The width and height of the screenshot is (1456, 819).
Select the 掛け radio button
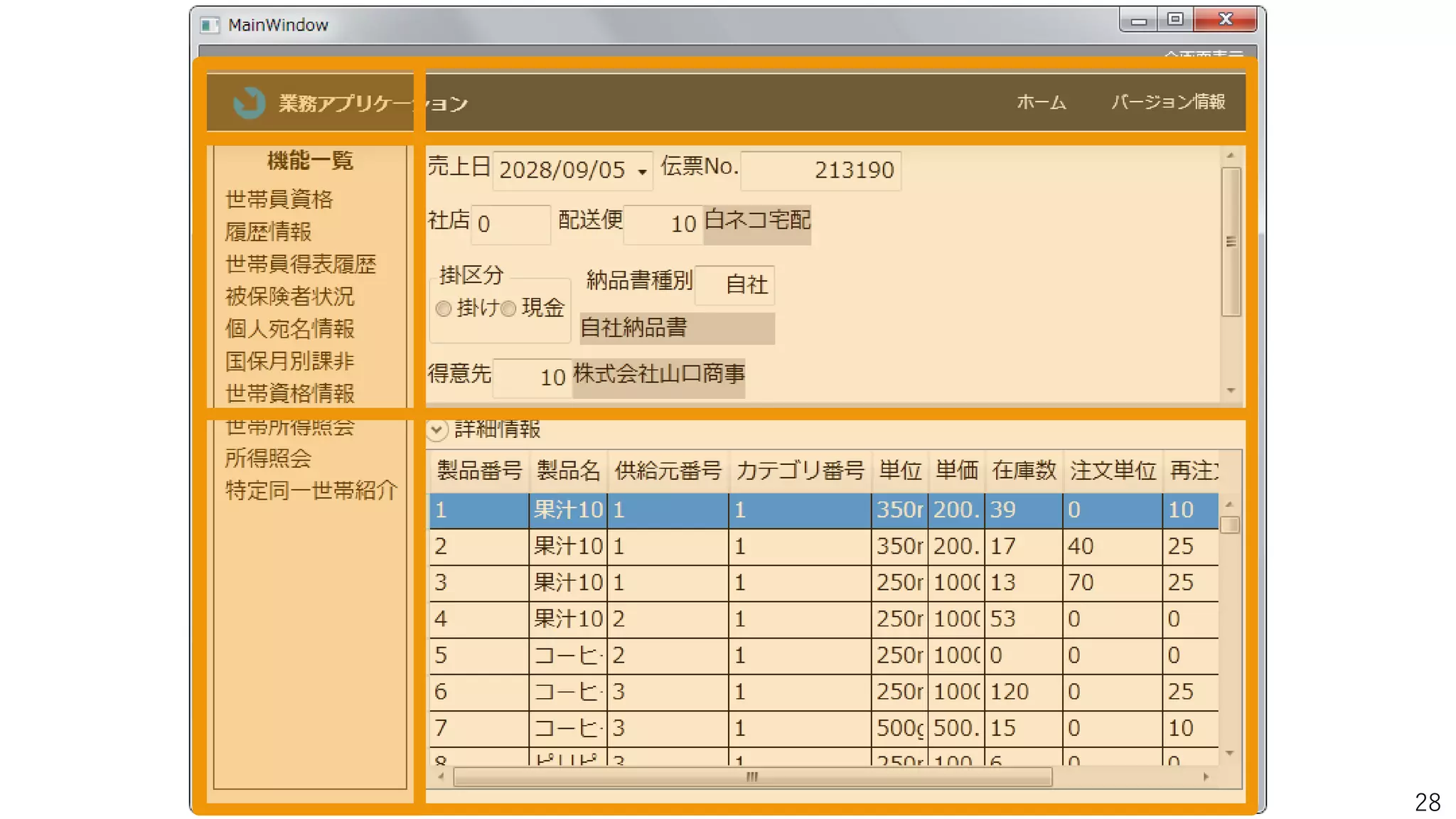tap(444, 309)
